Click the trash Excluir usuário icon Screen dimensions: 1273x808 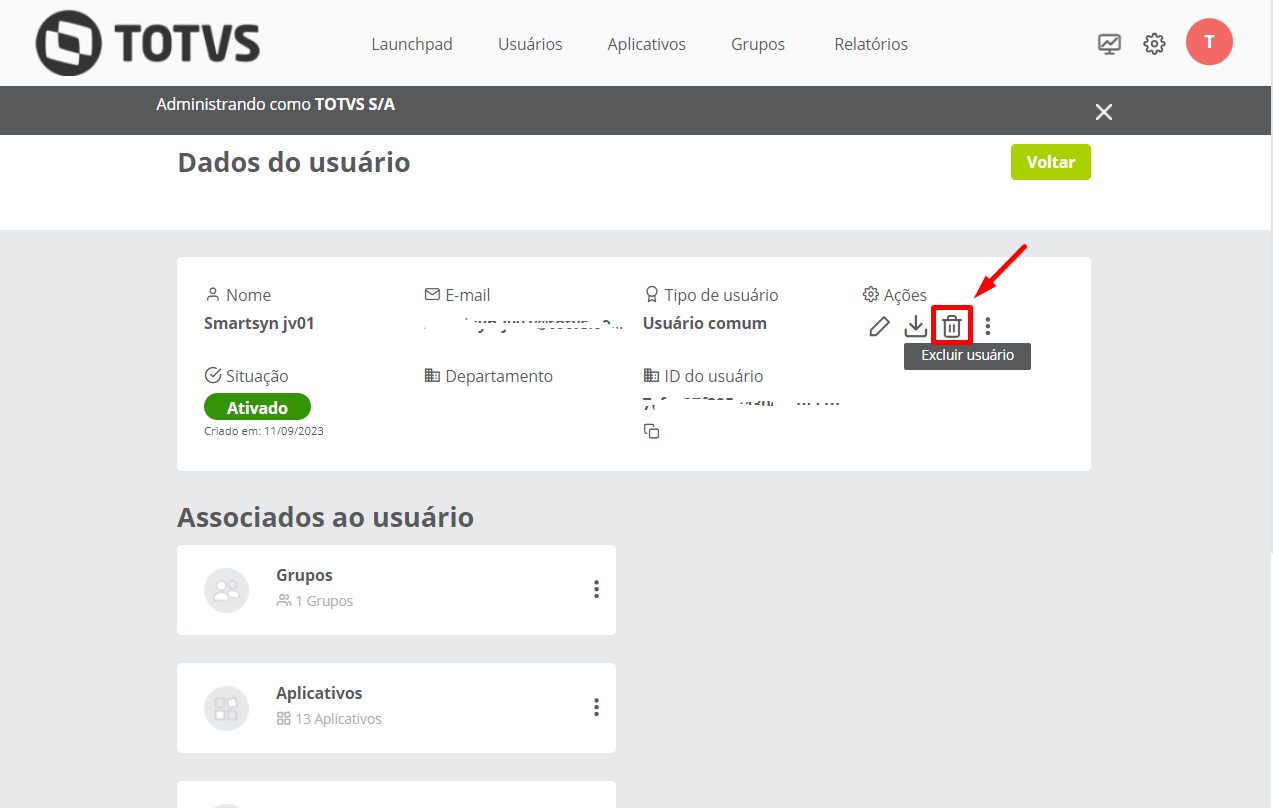pyautogui.click(x=952, y=326)
